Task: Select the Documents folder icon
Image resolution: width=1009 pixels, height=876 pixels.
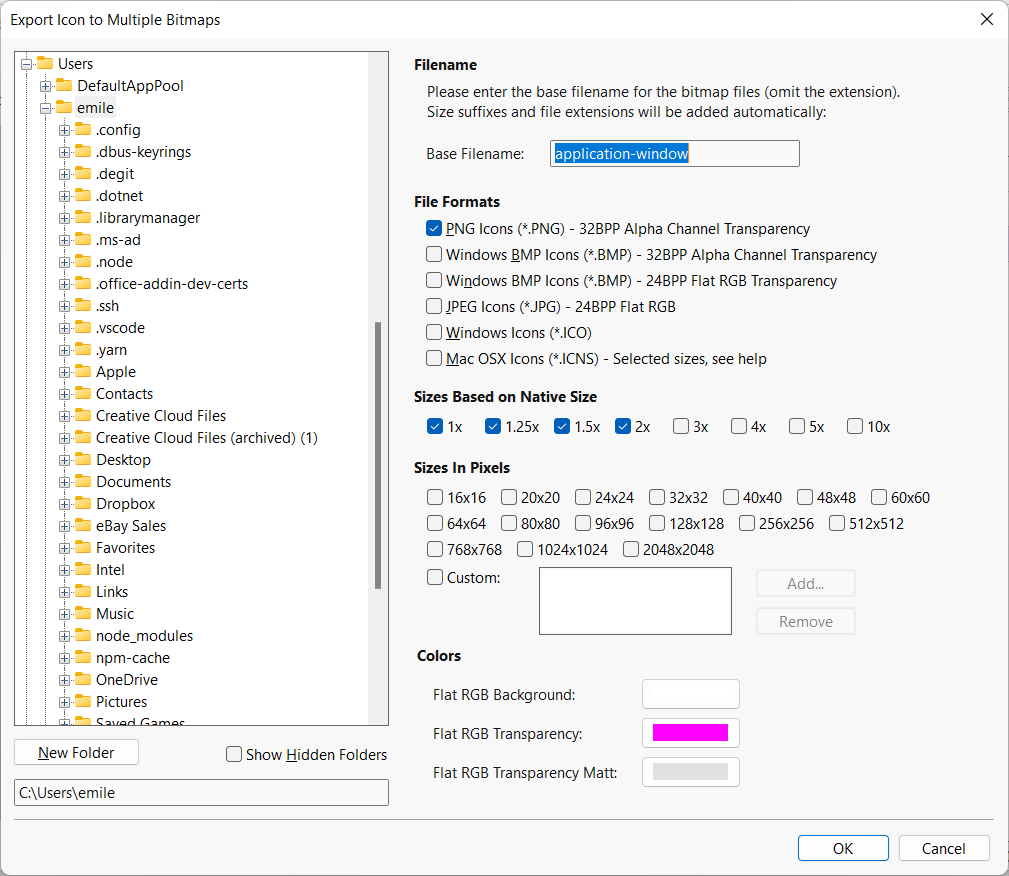Action: 82,482
